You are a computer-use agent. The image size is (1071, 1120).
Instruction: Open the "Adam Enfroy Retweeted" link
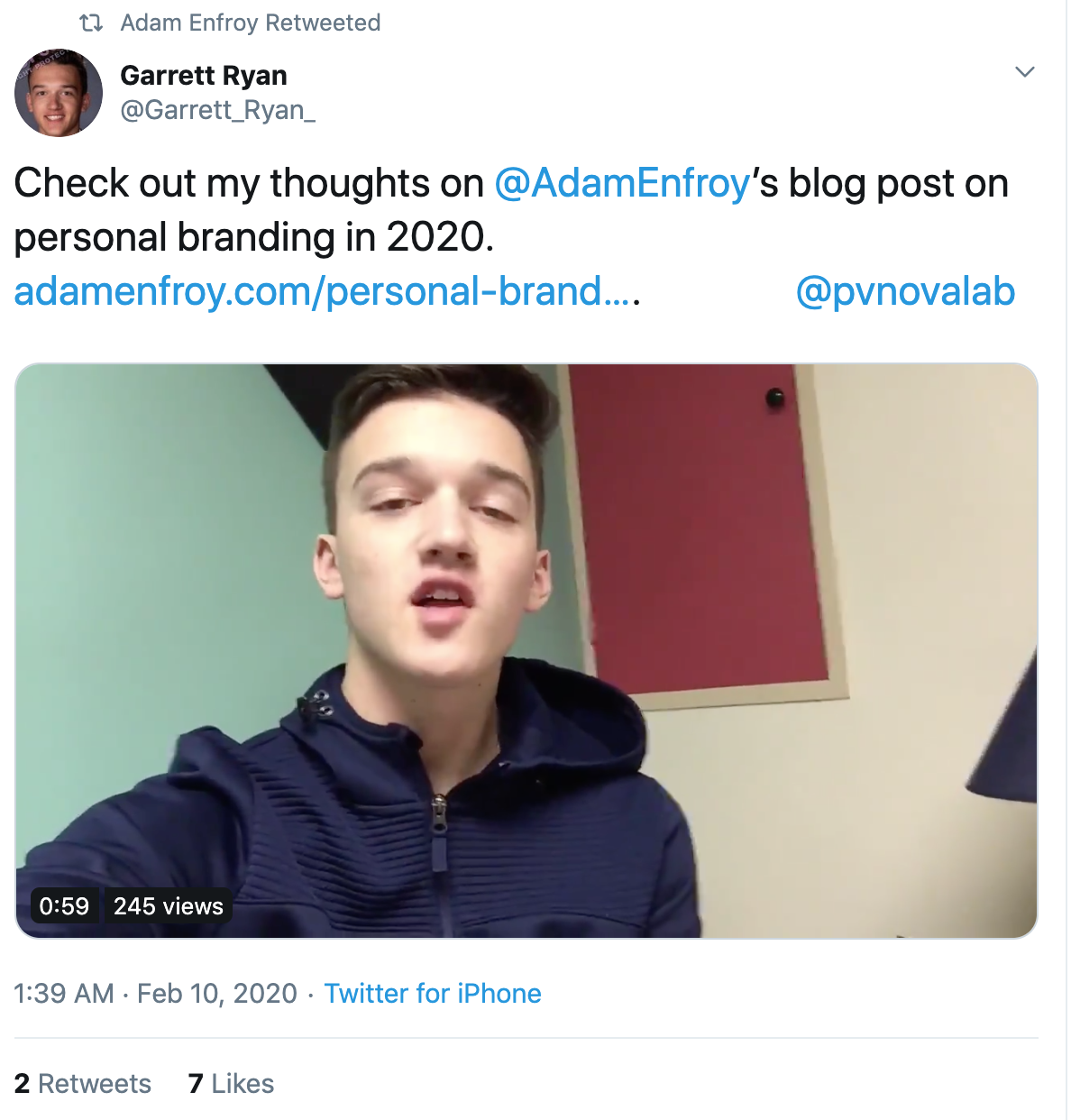(250, 23)
